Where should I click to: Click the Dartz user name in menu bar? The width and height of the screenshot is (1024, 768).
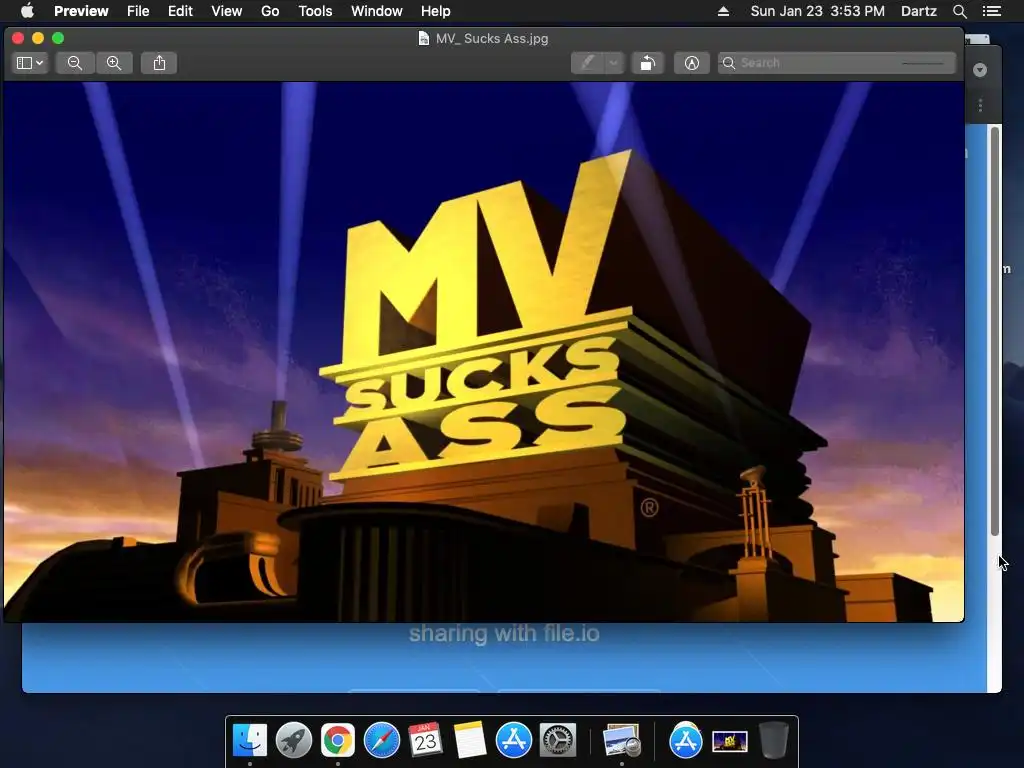pyautogui.click(x=919, y=11)
